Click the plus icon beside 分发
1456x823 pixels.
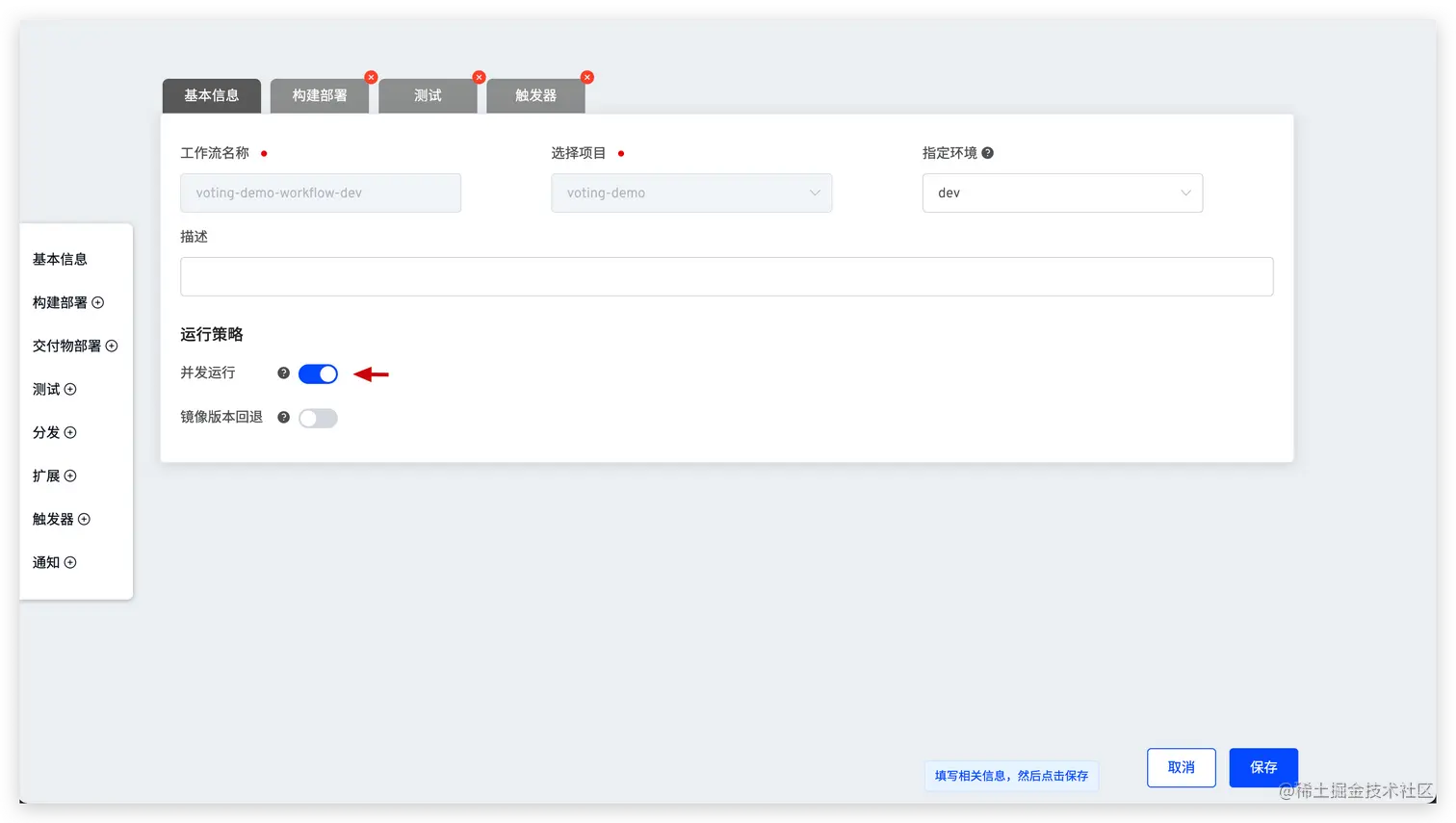(x=70, y=432)
